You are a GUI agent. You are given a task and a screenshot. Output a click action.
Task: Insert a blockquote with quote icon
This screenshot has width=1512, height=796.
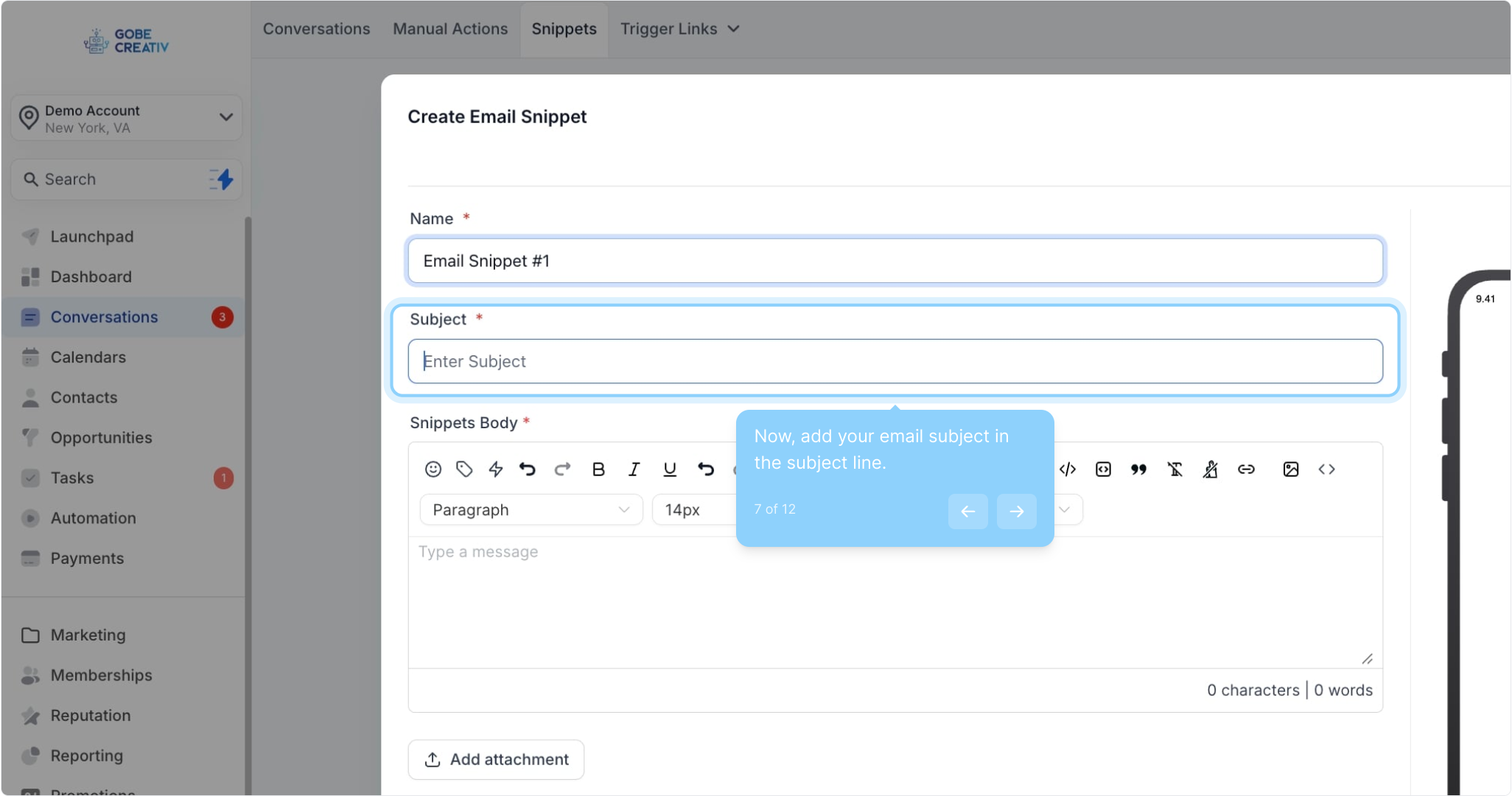(1138, 469)
